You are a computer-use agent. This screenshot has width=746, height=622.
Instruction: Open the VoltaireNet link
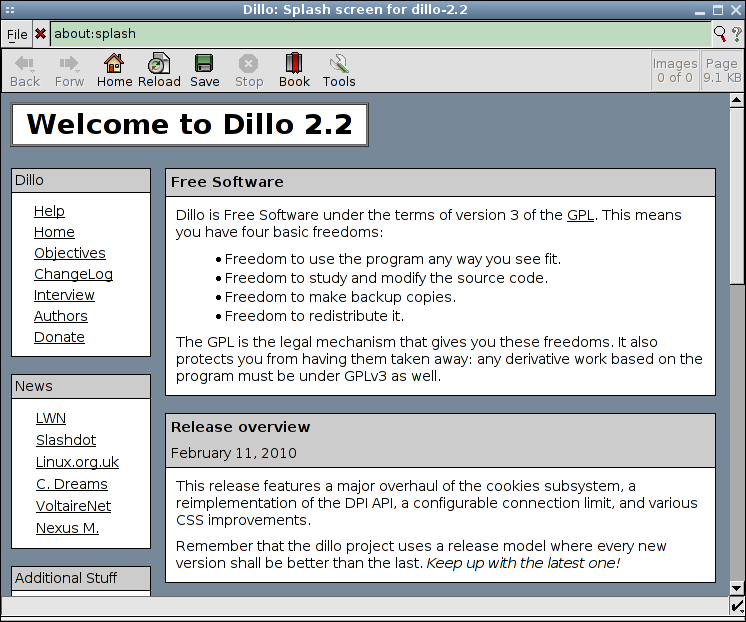click(73, 506)
